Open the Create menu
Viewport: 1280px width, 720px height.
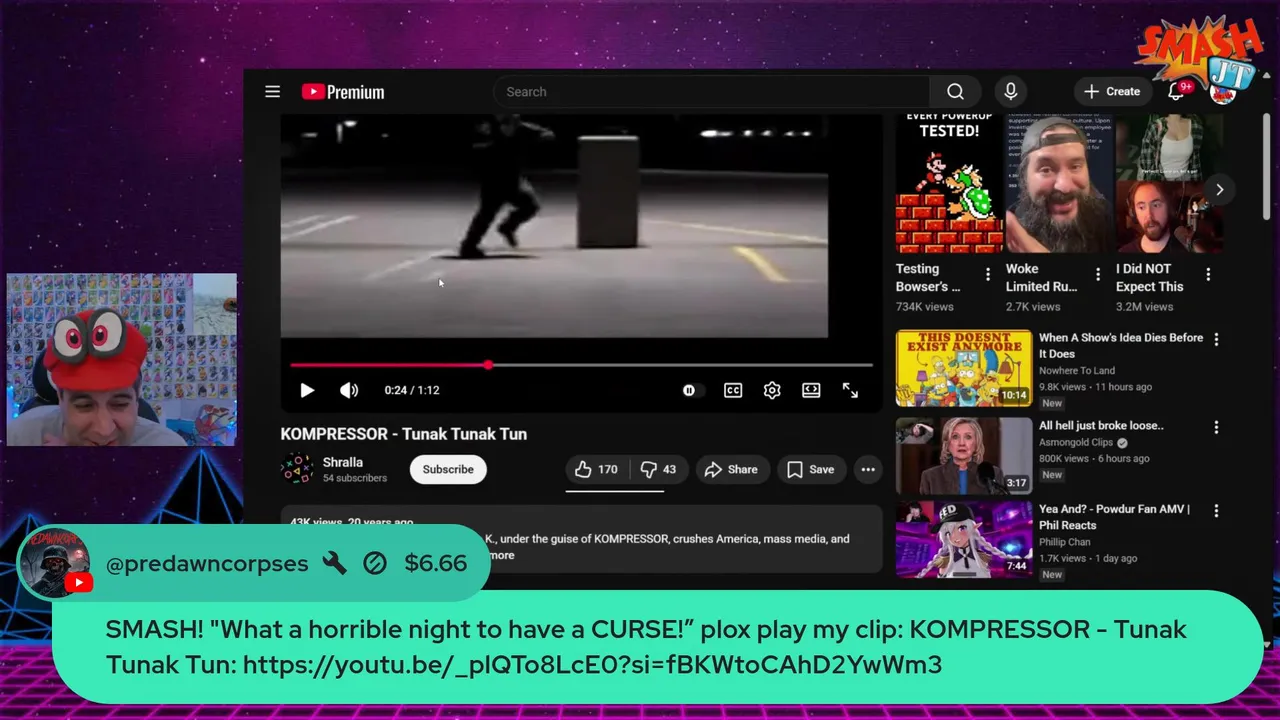click(1112, 92)
